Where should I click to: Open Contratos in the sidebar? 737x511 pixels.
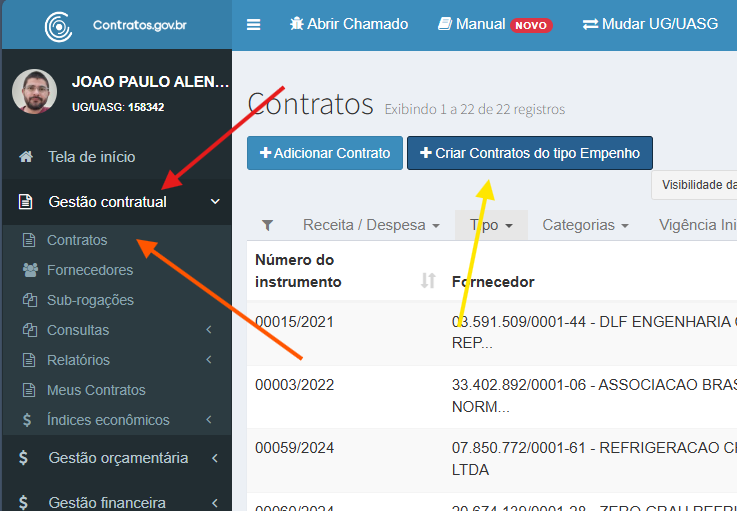(x=76, y=240)
